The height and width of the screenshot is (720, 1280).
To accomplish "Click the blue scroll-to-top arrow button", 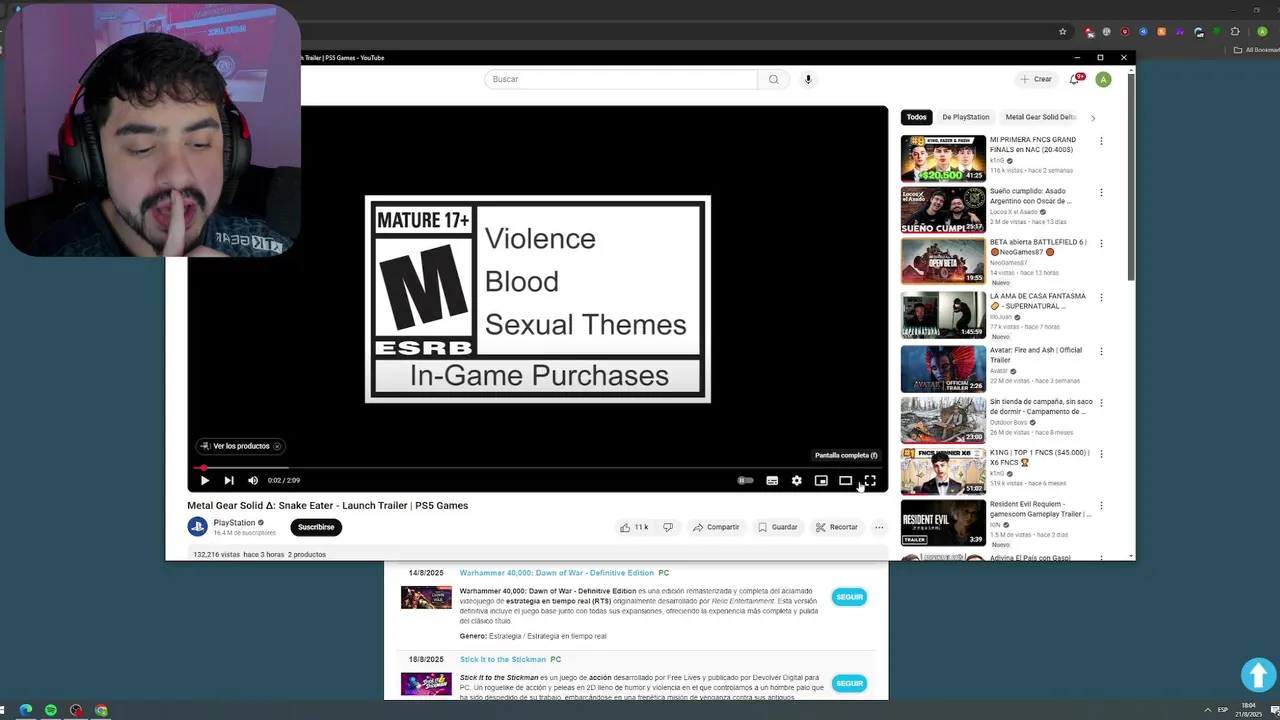I will click(1258, 674).
